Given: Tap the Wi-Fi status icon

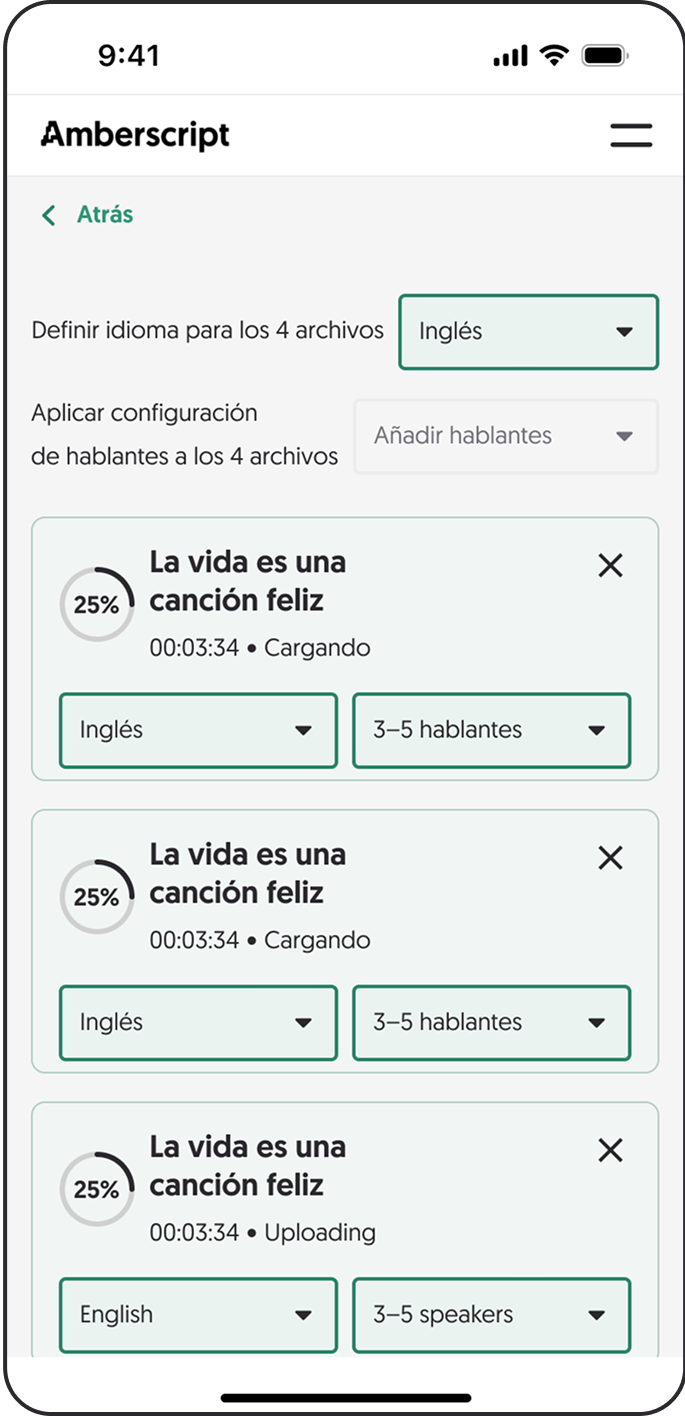Looking at the screenshot, I should pos(553,56).
